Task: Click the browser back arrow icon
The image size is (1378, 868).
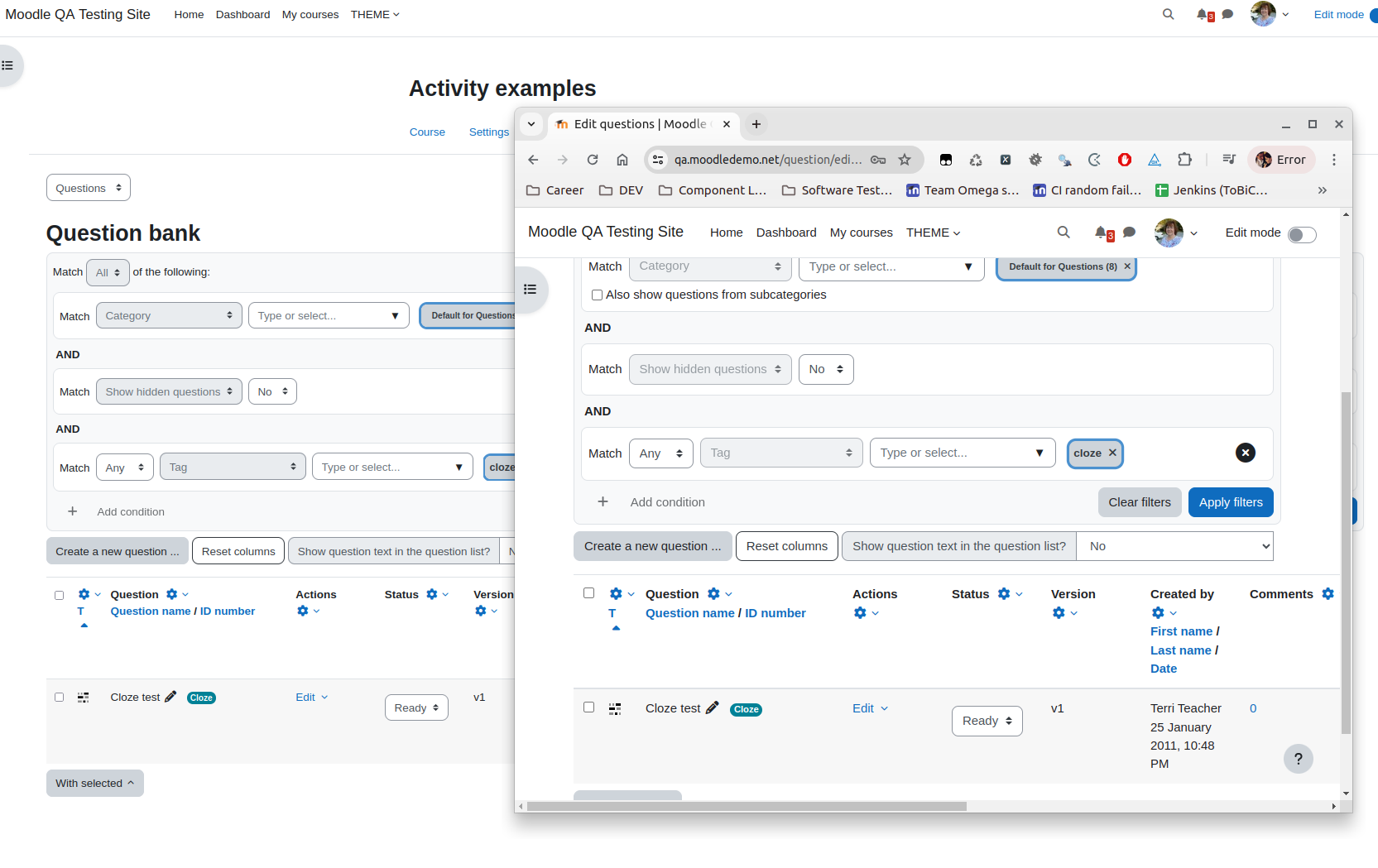Action: click(x=533, y=160)
